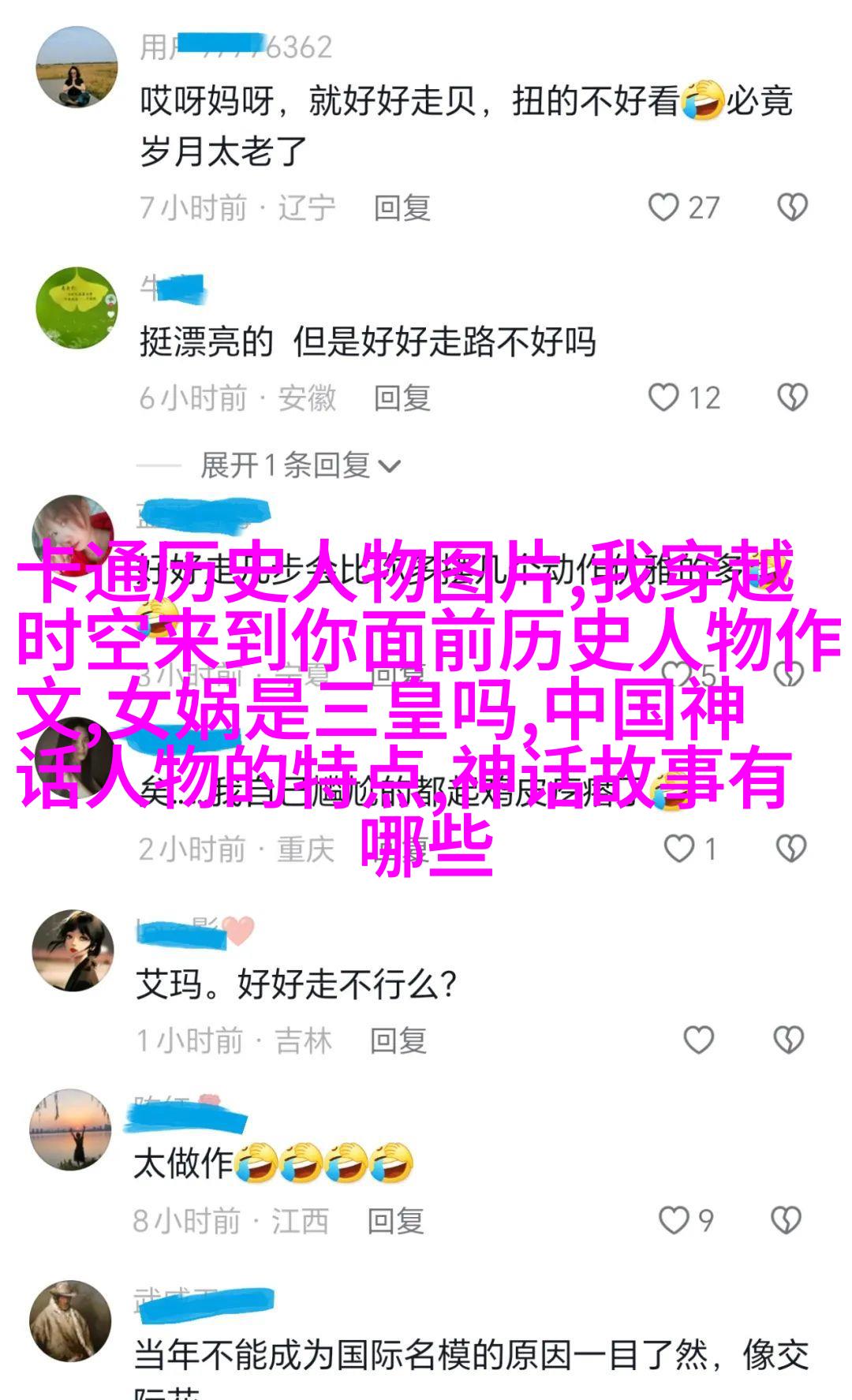The width and height of the screenshot is (852, 1400).
Task: Like the 重庆 comment with 1 like
Action: pos(678,849)
